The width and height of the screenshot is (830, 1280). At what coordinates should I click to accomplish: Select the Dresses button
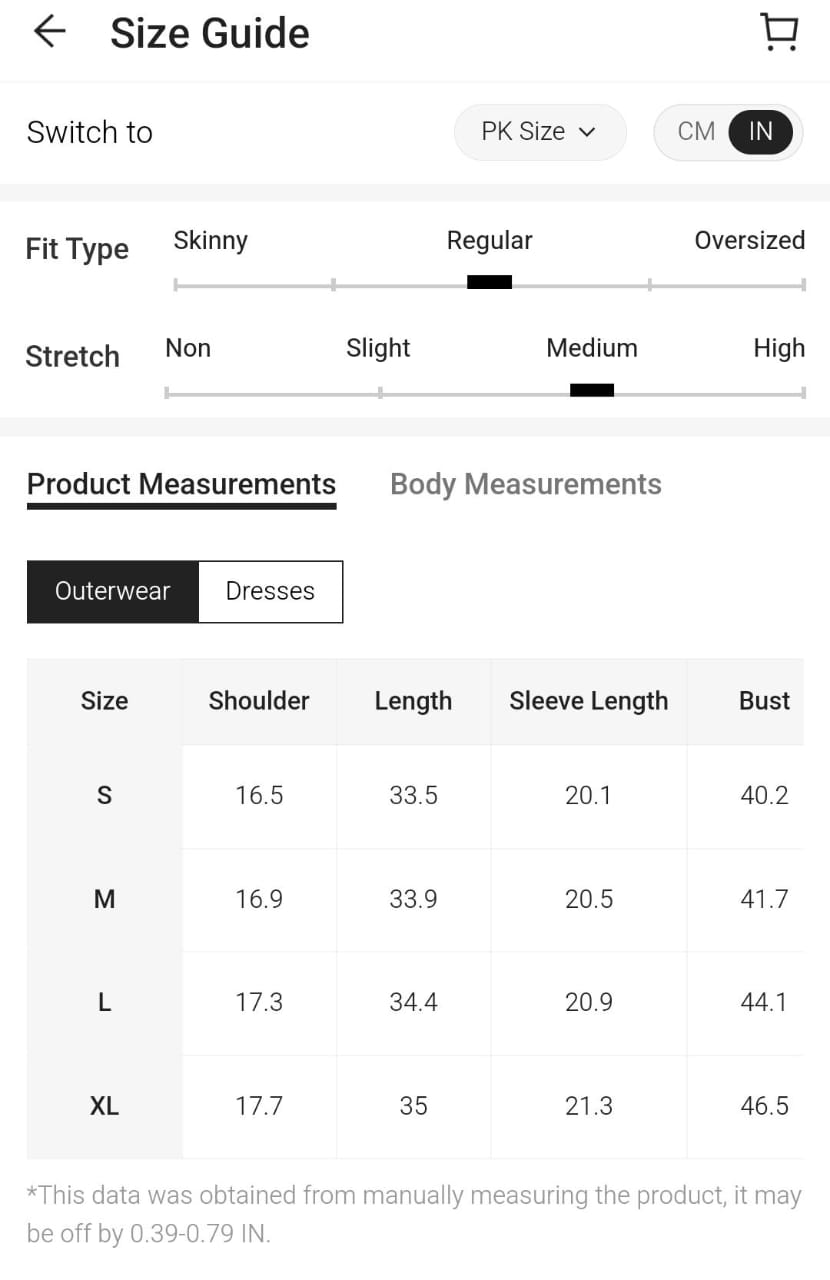coord(270,591)
